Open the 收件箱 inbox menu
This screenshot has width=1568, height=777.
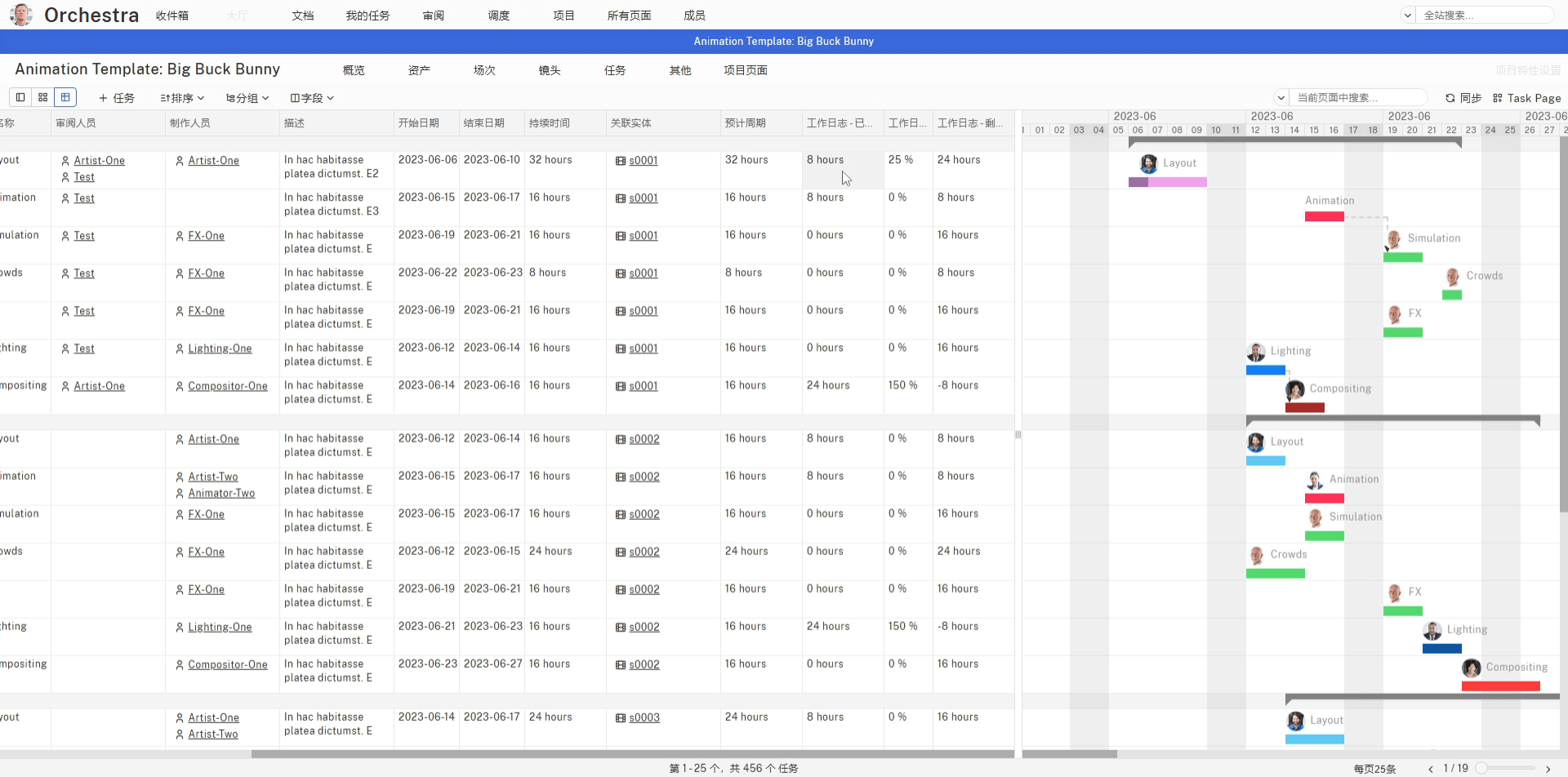tap(172, 16)
